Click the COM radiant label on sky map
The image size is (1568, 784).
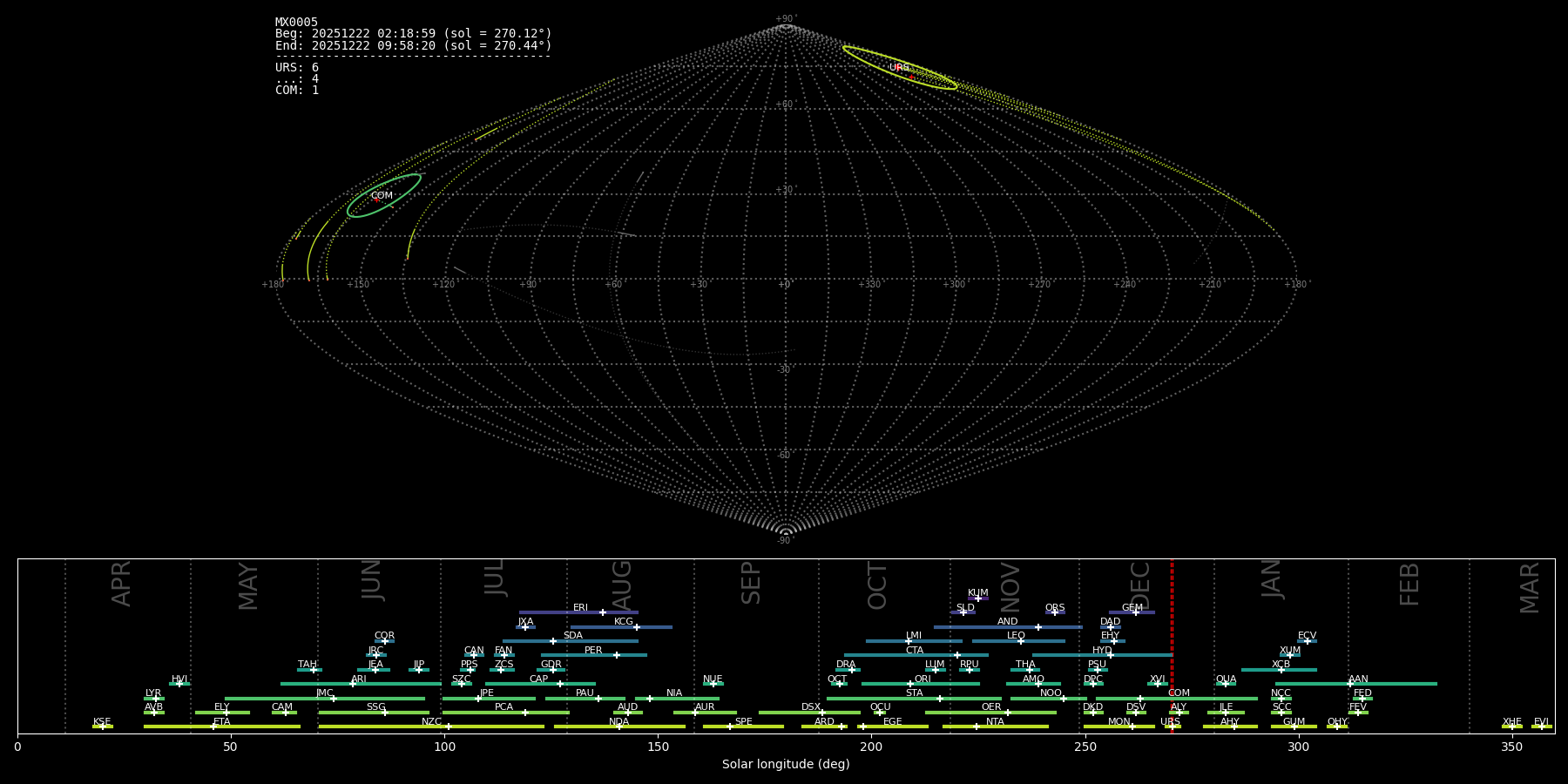[x=382, y=196]
